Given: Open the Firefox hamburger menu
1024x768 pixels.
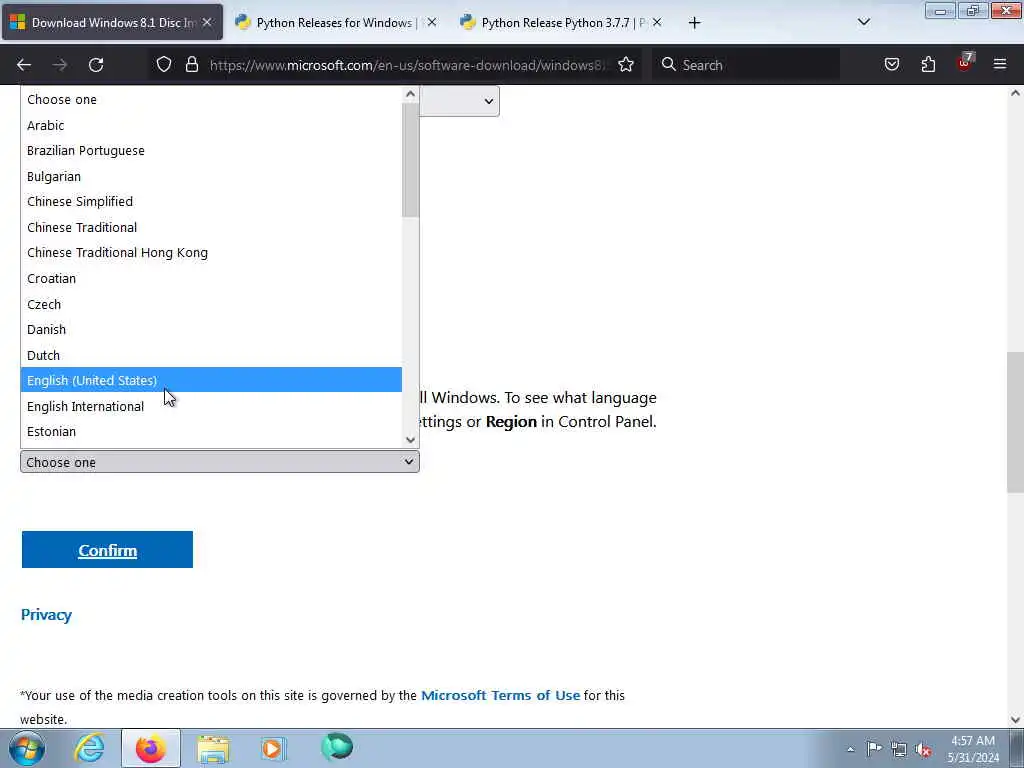Looking at the screenshot, I should click(x=1000, y=64).
